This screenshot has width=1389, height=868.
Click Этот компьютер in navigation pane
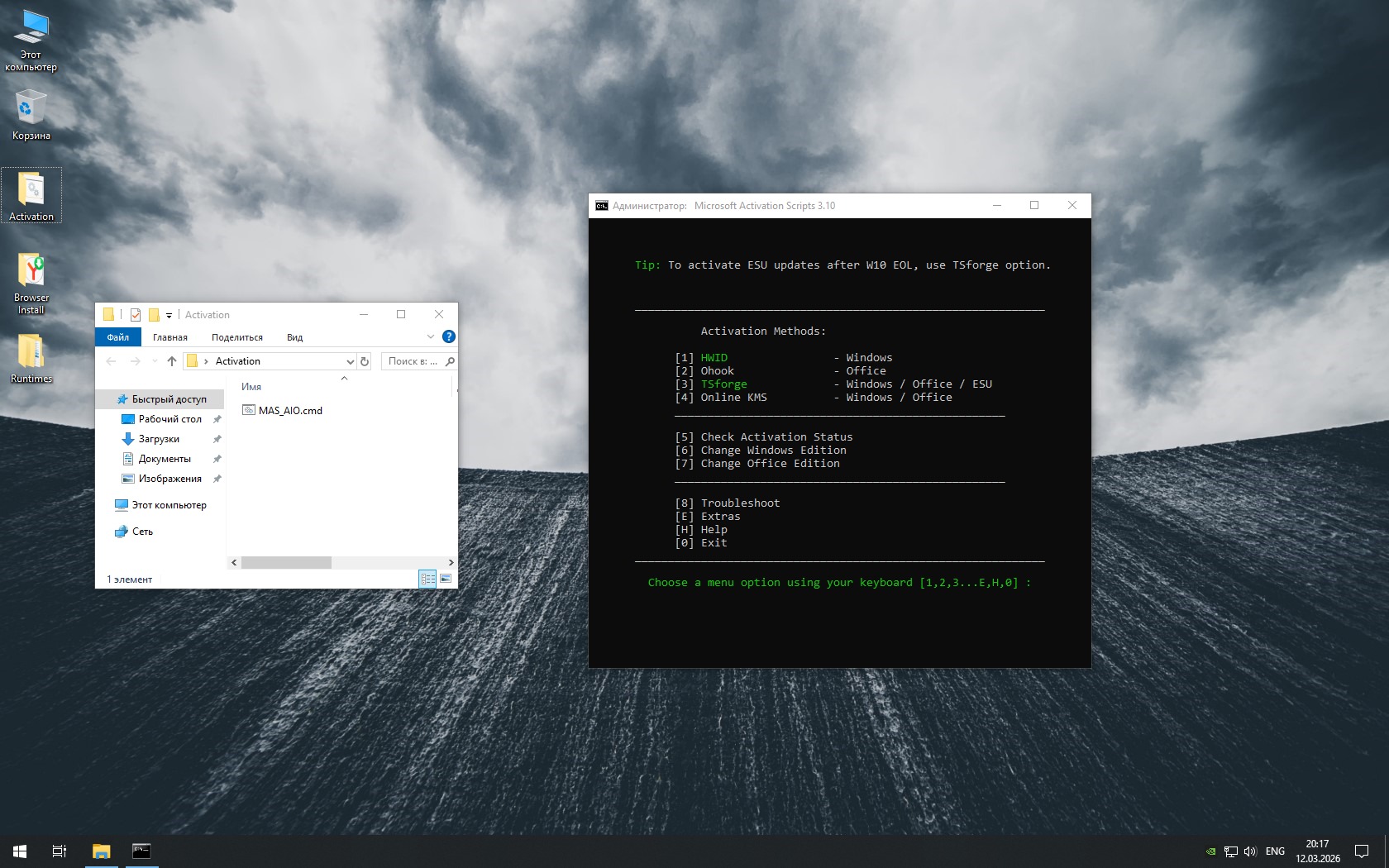[169, 505]
